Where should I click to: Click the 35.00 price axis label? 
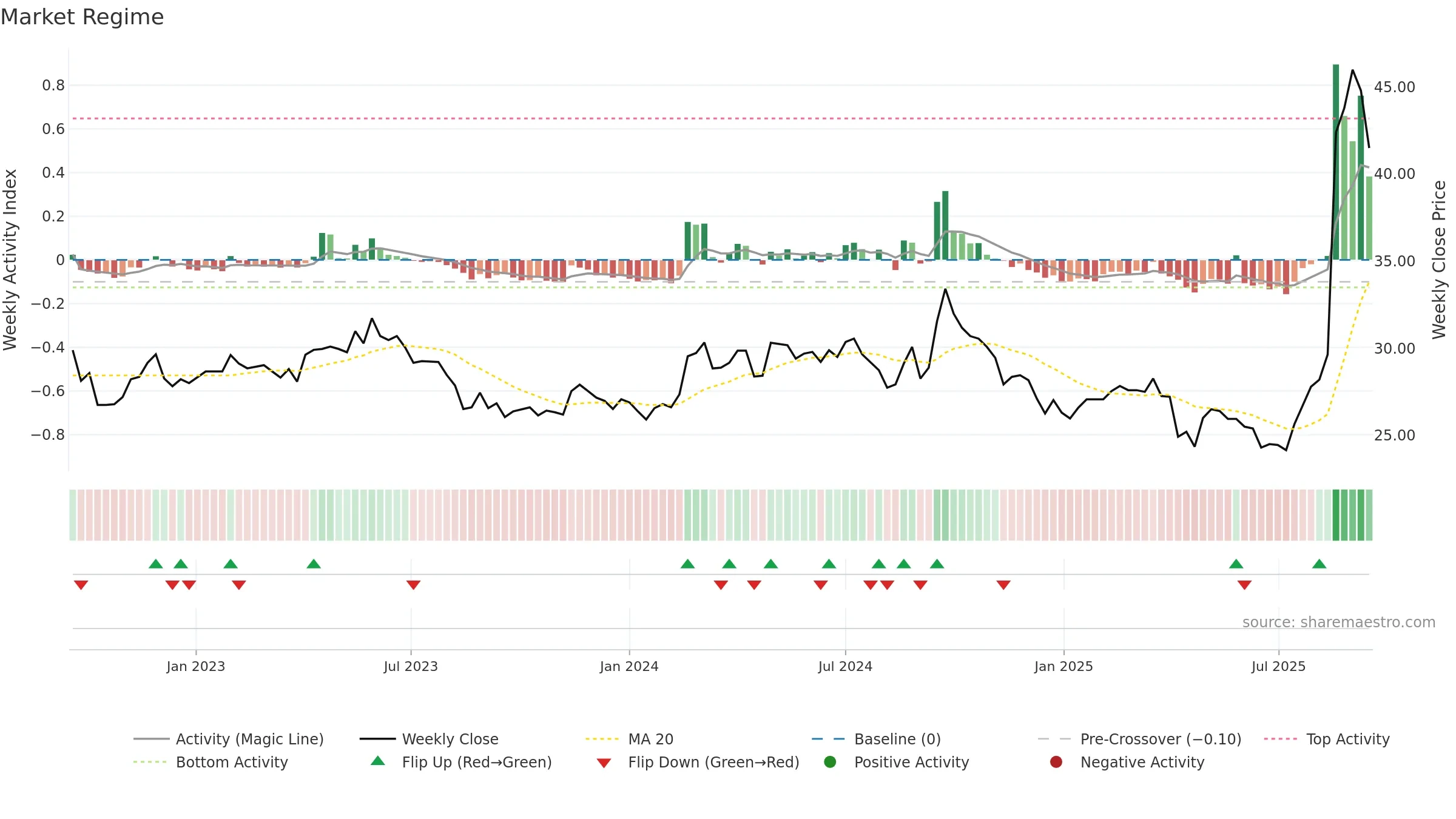click(1395, 261)
